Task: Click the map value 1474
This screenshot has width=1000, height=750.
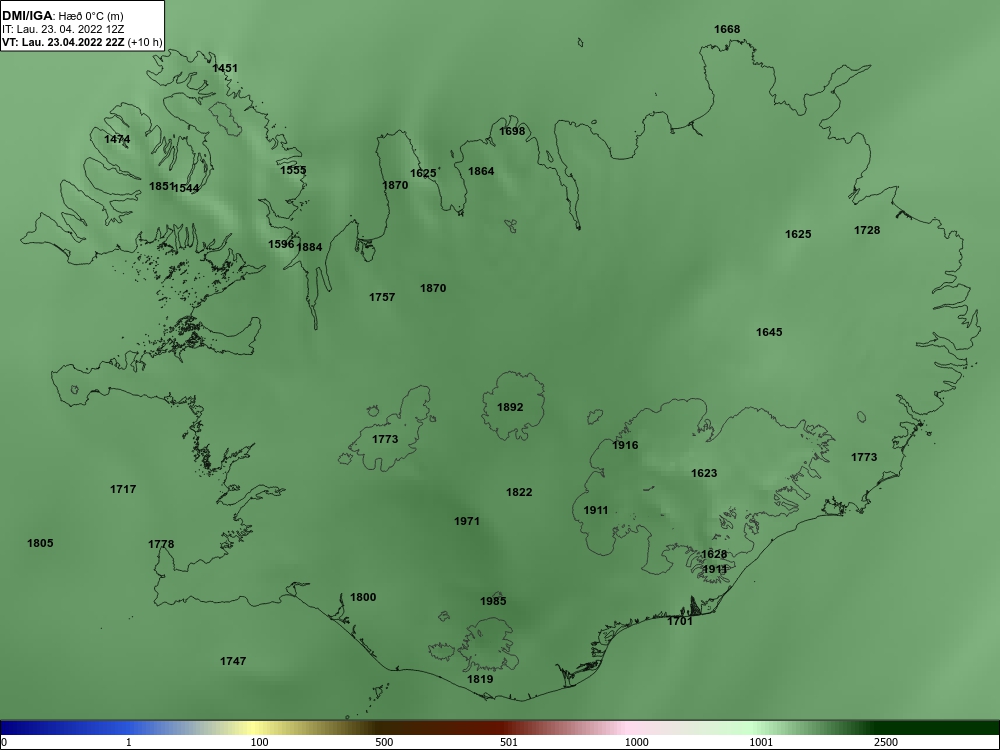Action: tap(117, 139)
